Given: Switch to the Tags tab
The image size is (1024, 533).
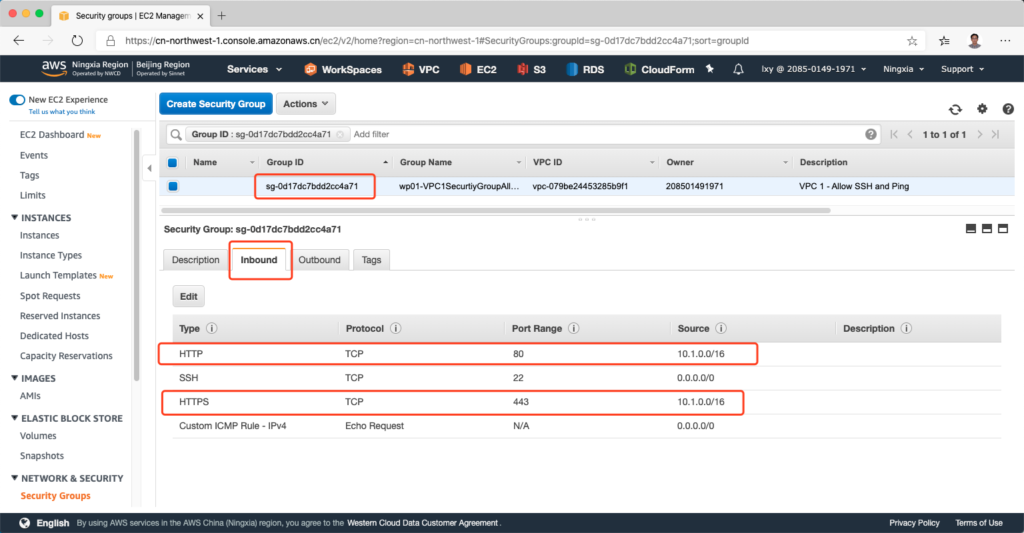Looking at the screenshot, I should pos(371,260).
